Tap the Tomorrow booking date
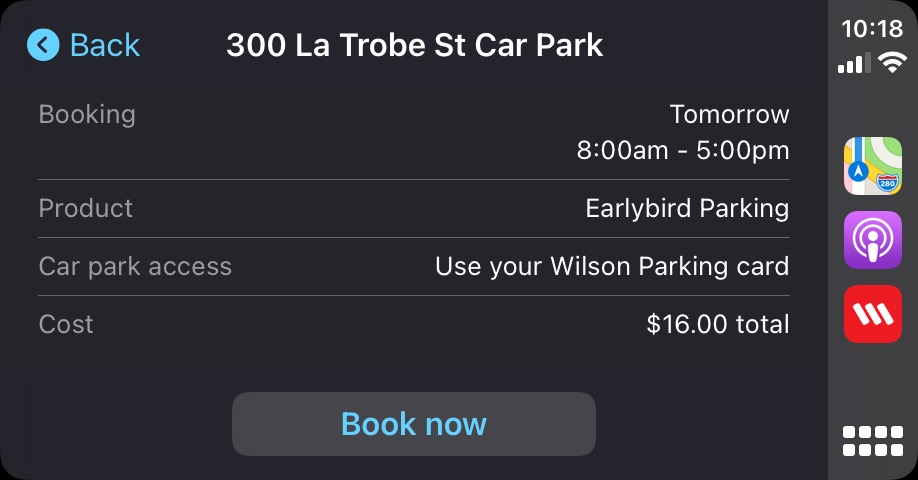This screenshot has height=480, width=918. 729,114
